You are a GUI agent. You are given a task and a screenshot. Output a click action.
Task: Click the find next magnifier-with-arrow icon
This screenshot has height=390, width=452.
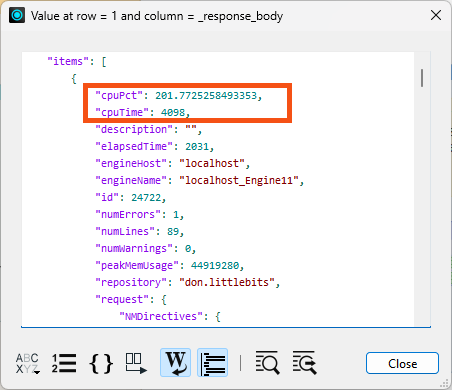click(x=304, y=363)
